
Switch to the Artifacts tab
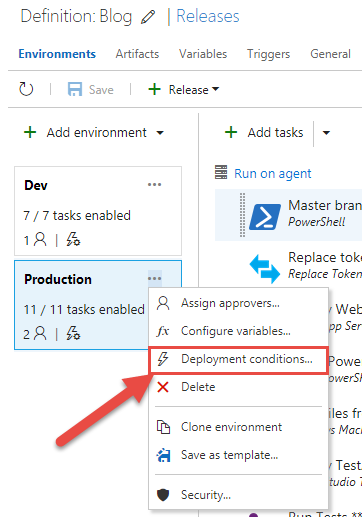point(137,54)
